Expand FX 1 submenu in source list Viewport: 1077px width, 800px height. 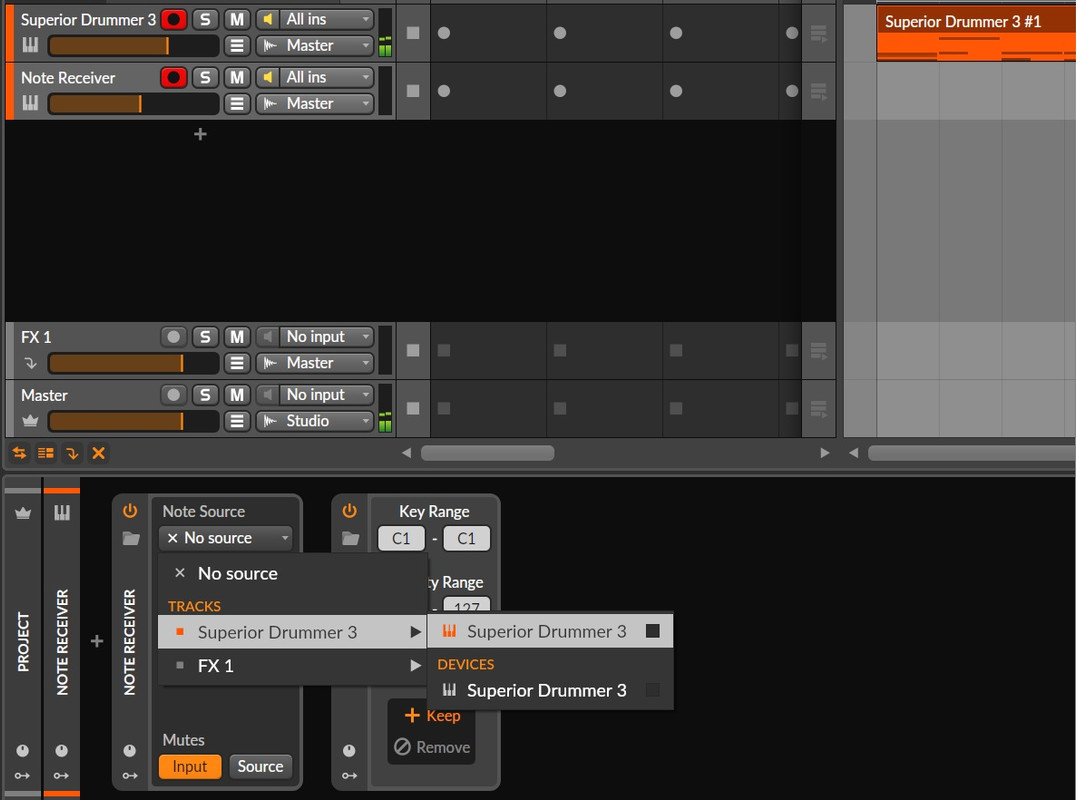click(293, 666)
